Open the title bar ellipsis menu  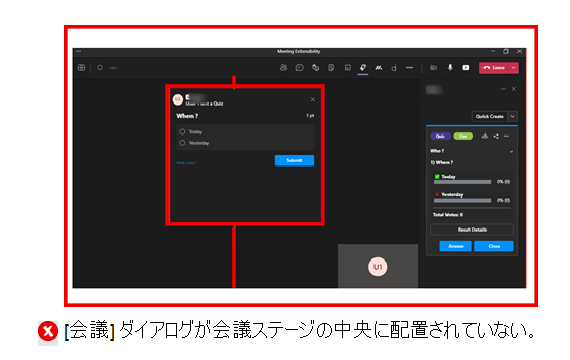(x=79, y=51)
